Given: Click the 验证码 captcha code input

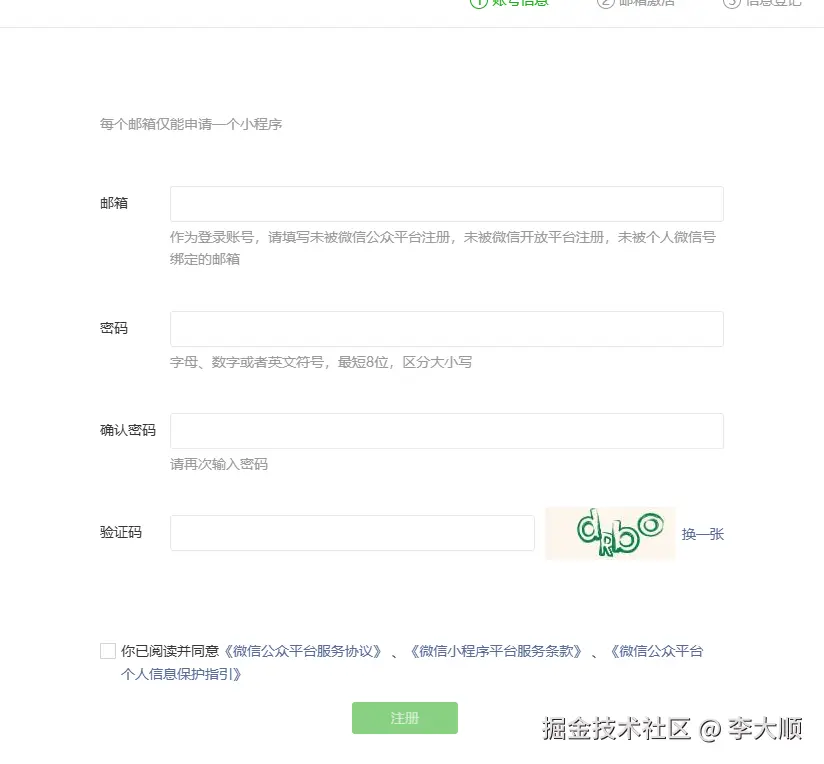Looking at the screenshot, I should tap(352, 533).
